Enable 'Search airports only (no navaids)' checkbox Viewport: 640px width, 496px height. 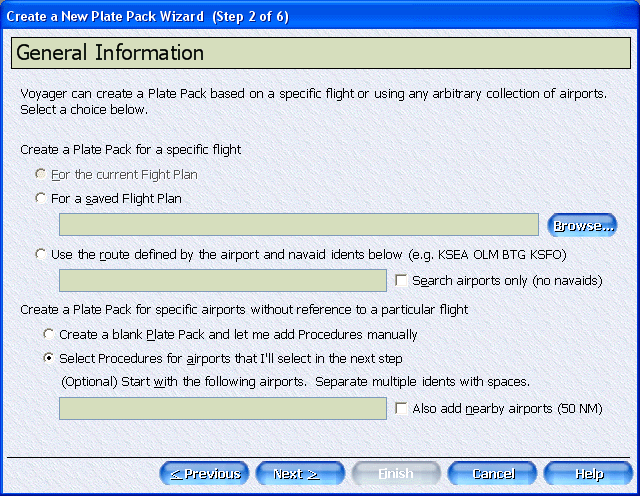pos(401,280)
